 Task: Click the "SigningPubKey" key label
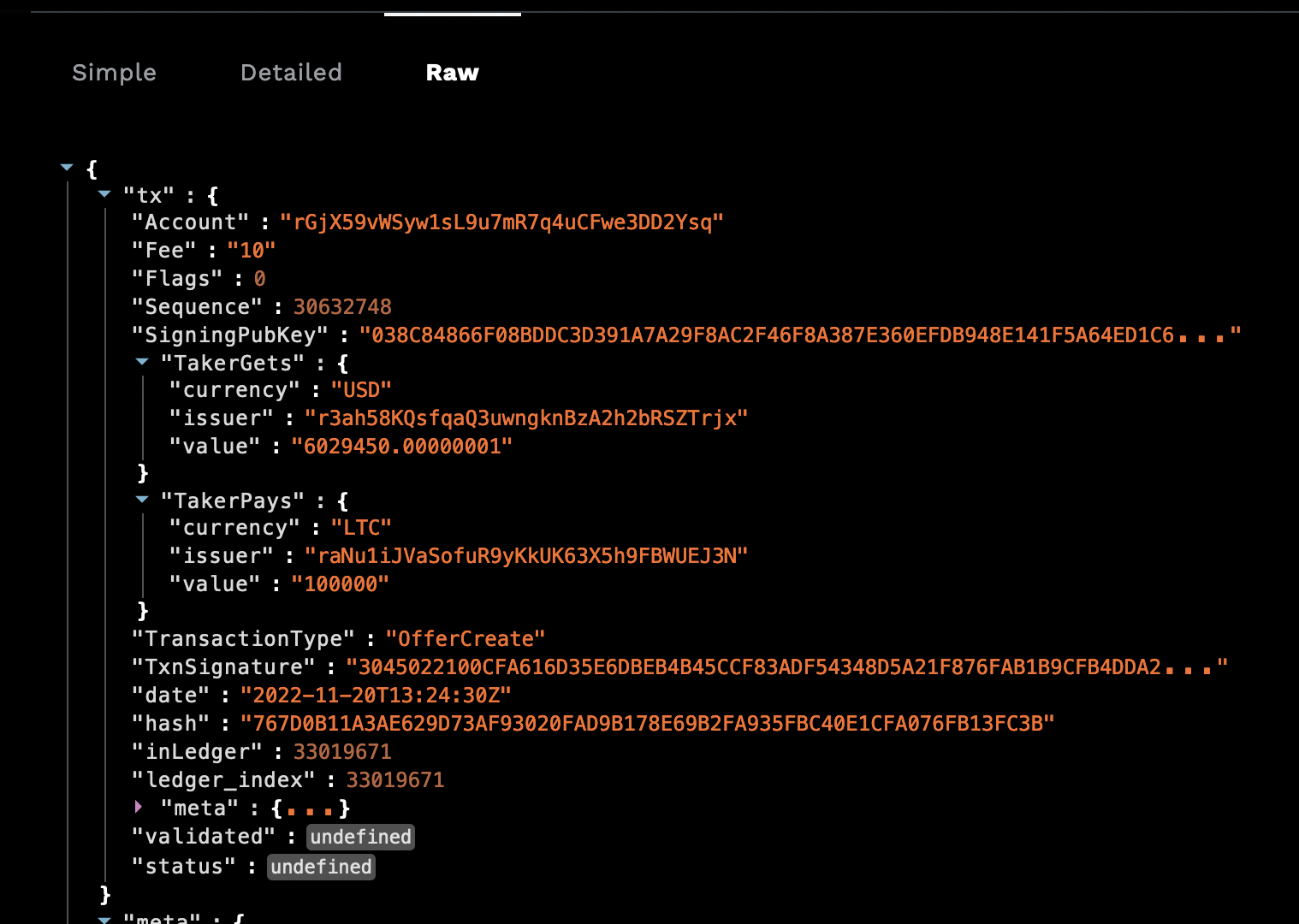click(229, 335)
